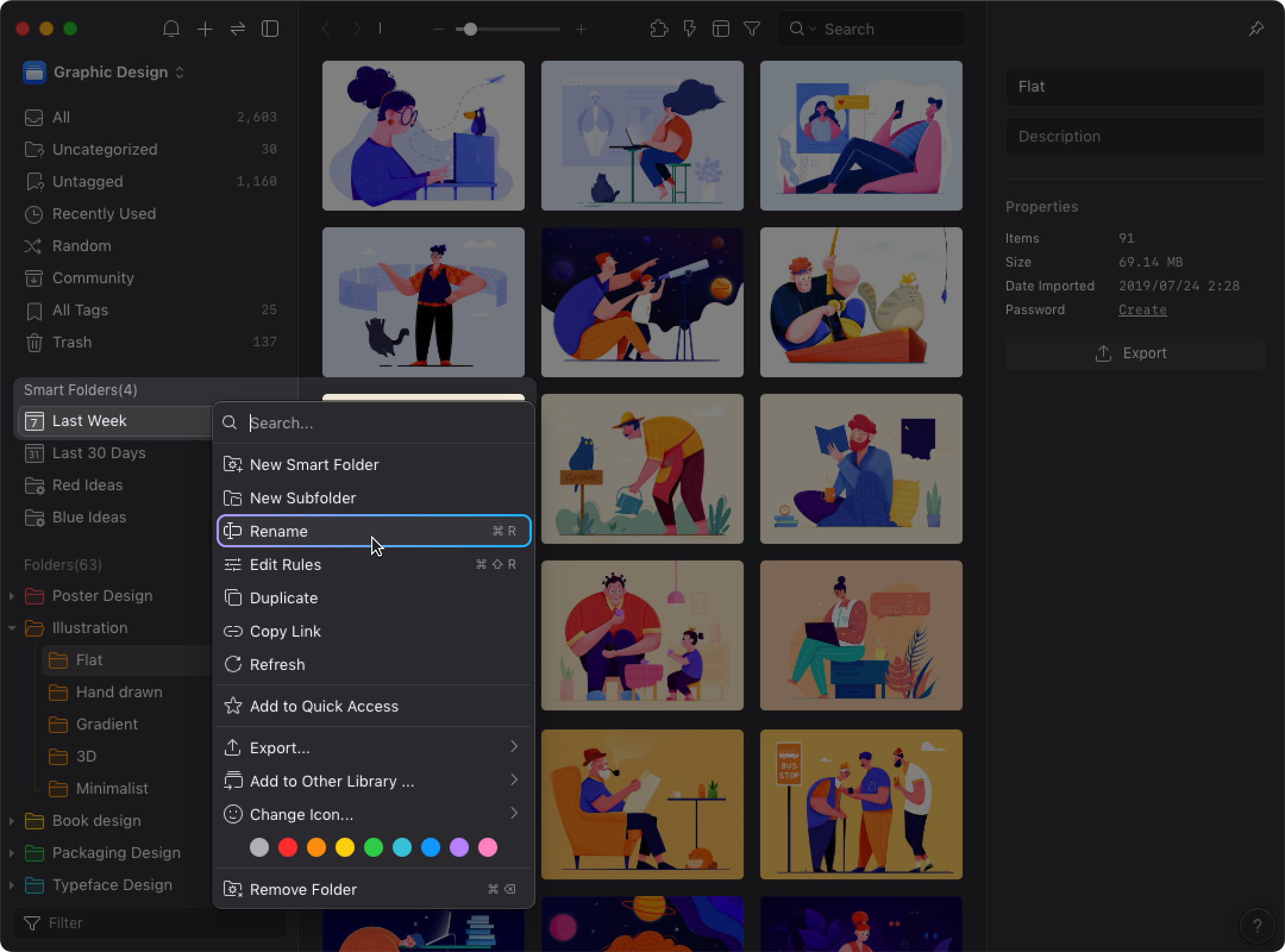Expand the Illustration folder tree
The width and height of the screenshot is (1285, 952).
click(x=12, y=627)
